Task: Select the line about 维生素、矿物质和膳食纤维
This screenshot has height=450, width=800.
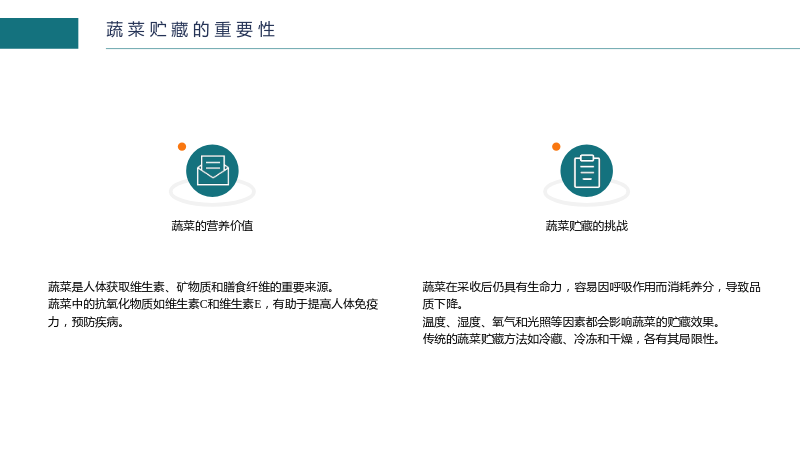Action: (191, 287)
